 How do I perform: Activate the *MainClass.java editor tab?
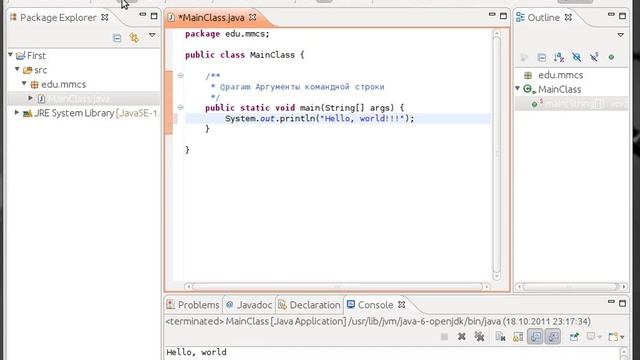[211, 18]
